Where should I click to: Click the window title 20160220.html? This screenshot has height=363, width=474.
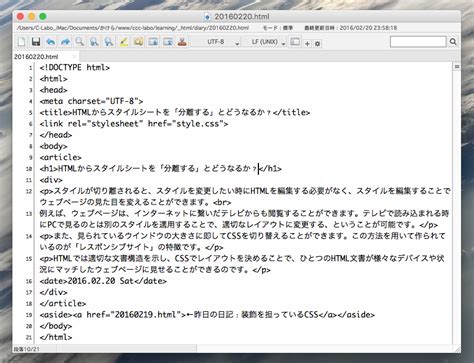coord(242,17)
